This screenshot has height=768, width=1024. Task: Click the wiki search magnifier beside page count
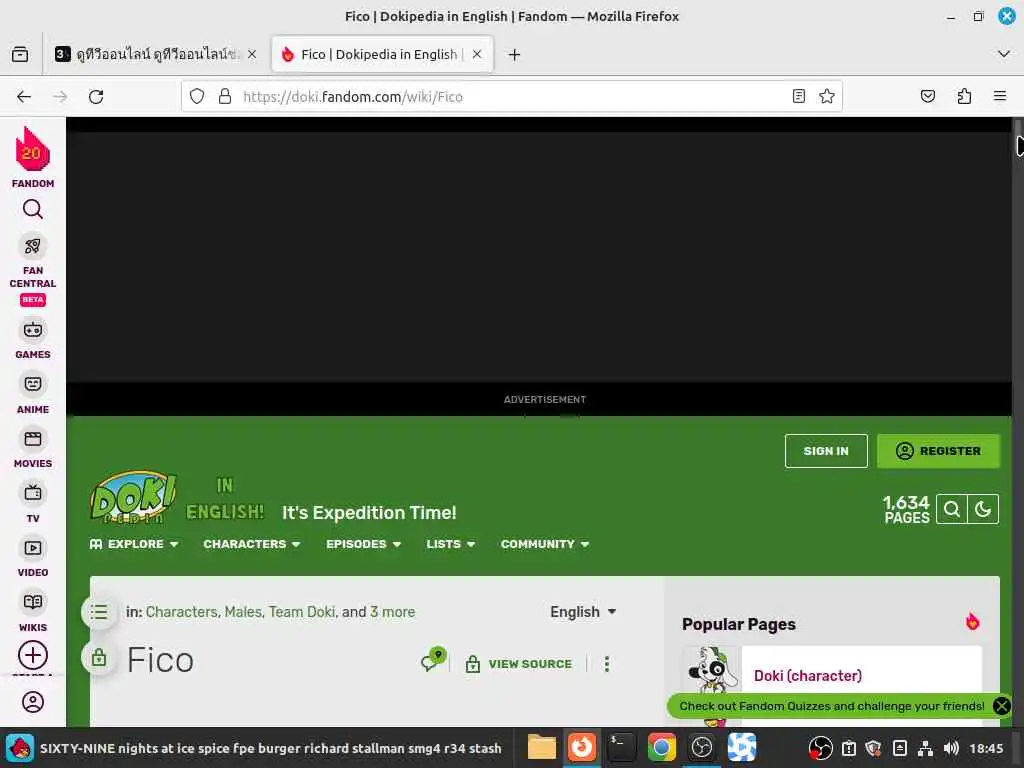tap(952, 509)
